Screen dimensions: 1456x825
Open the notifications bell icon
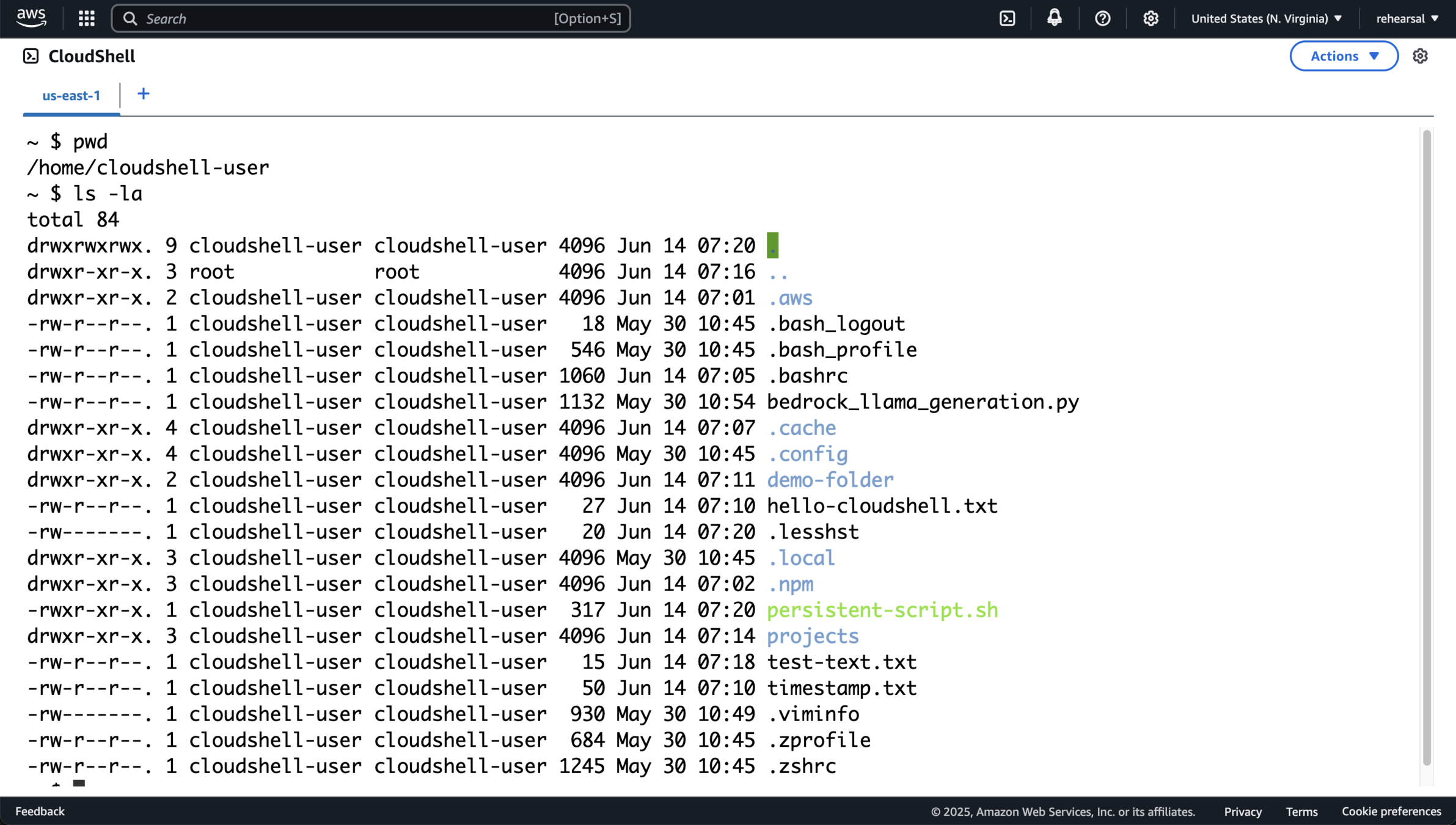pos(1055,18)
